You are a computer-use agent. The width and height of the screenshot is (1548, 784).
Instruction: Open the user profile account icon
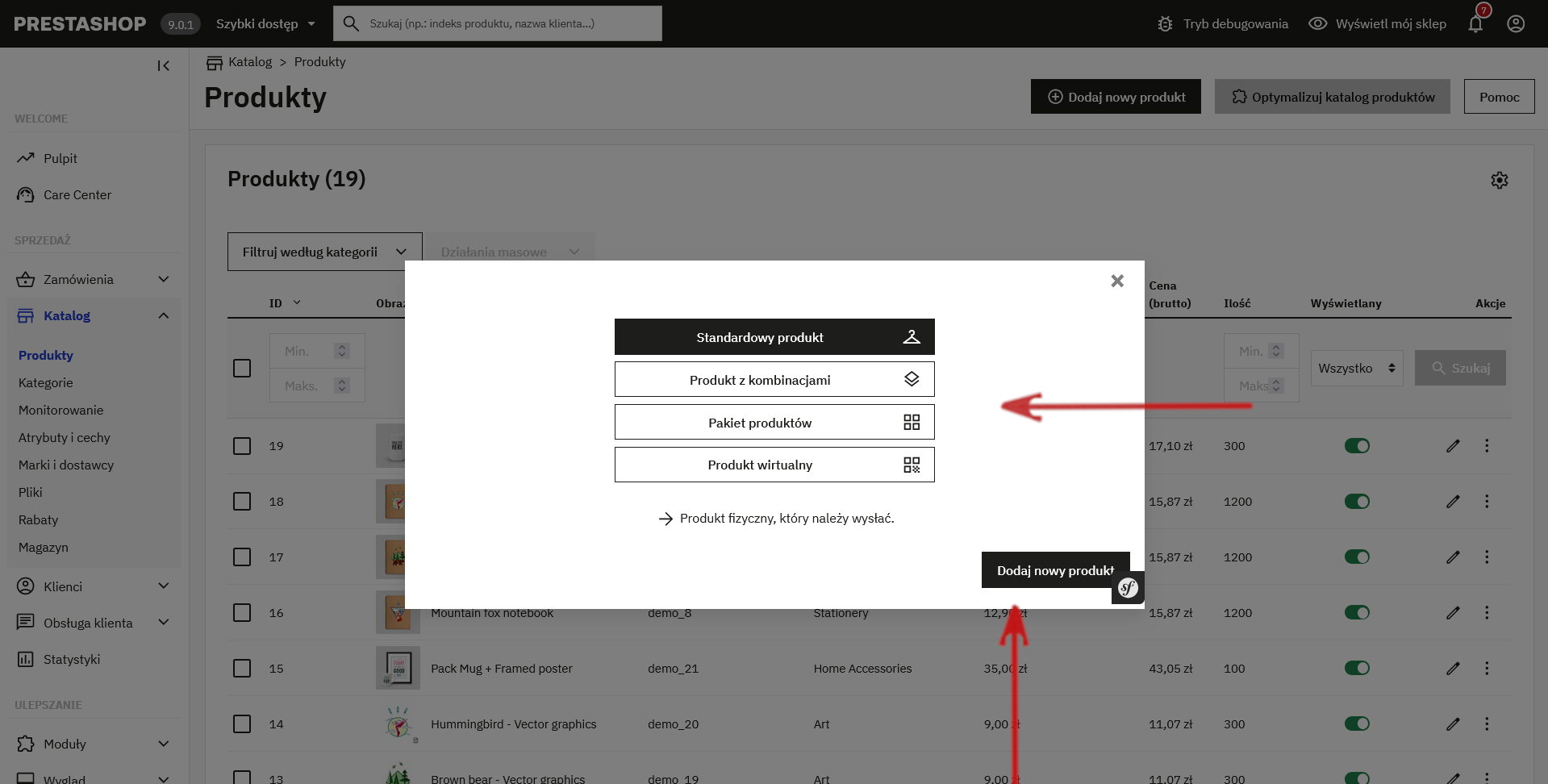[x=1516, y=24]
